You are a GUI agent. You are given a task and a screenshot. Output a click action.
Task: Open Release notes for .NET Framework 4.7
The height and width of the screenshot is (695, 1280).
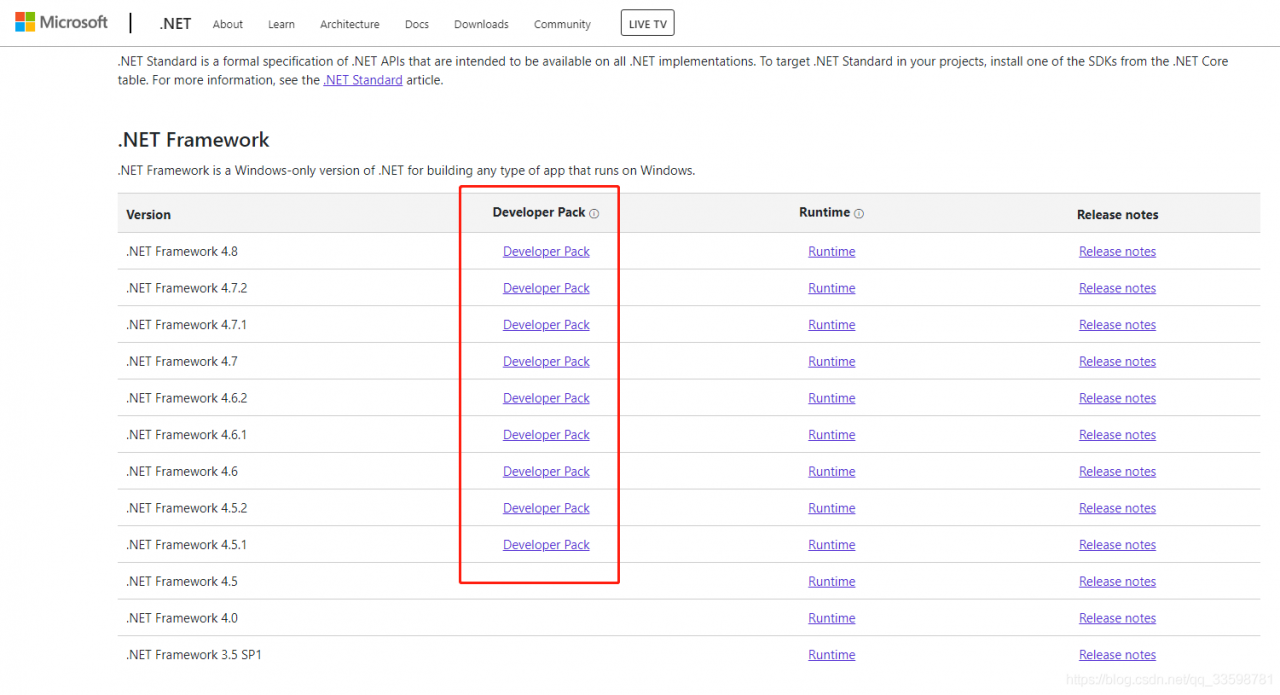[1117, 362]
